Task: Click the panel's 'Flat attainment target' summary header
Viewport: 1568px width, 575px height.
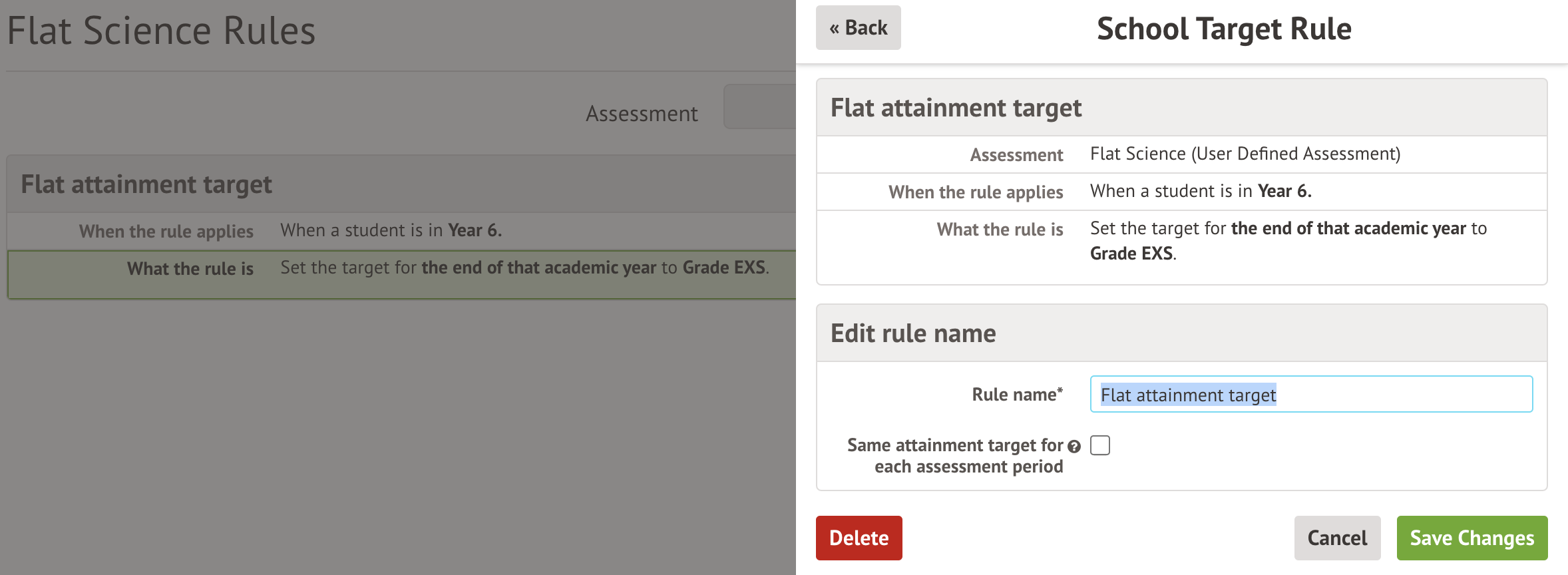Action: pos(956,108)
